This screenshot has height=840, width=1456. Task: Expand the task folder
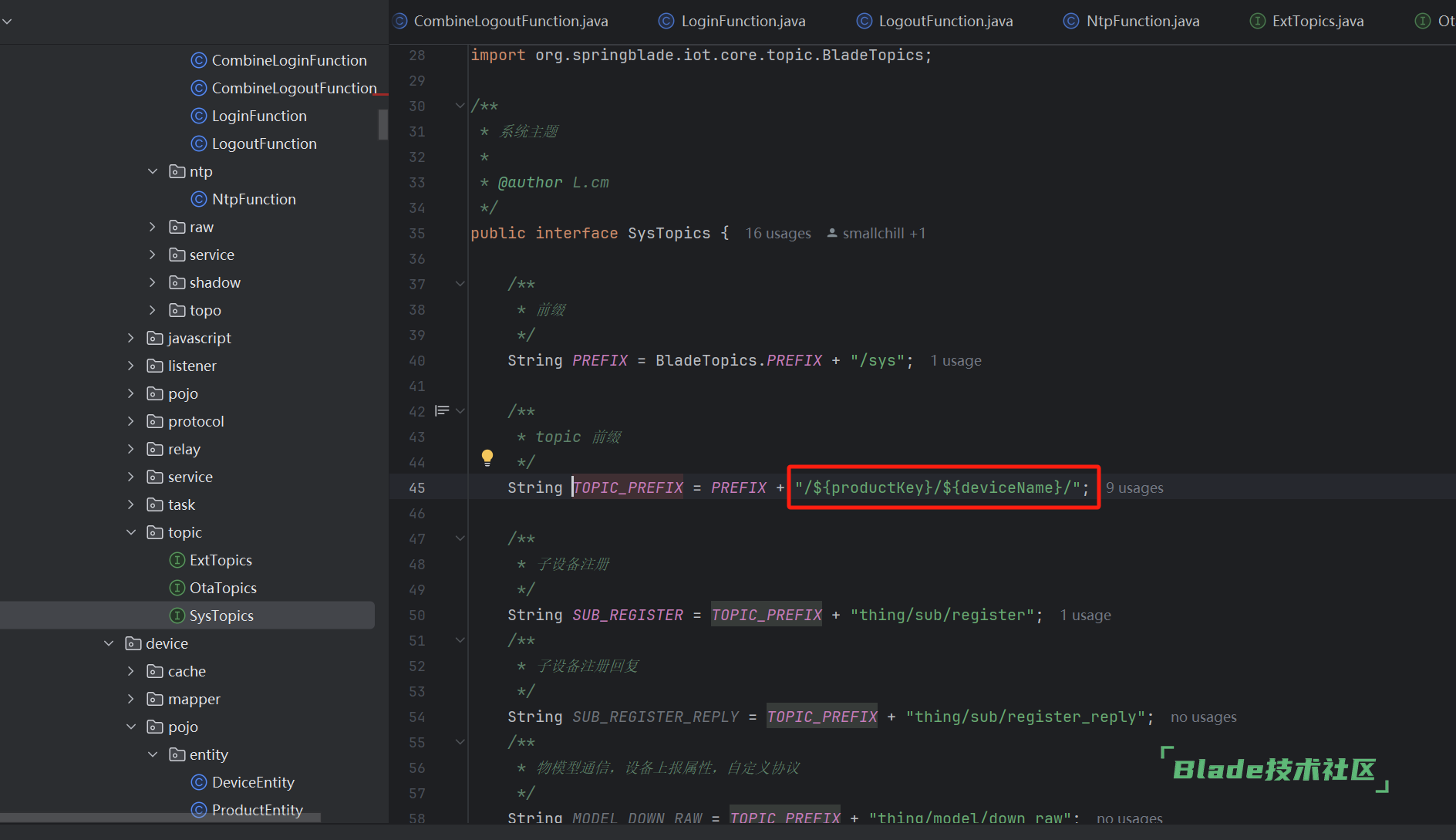[131, 504]
